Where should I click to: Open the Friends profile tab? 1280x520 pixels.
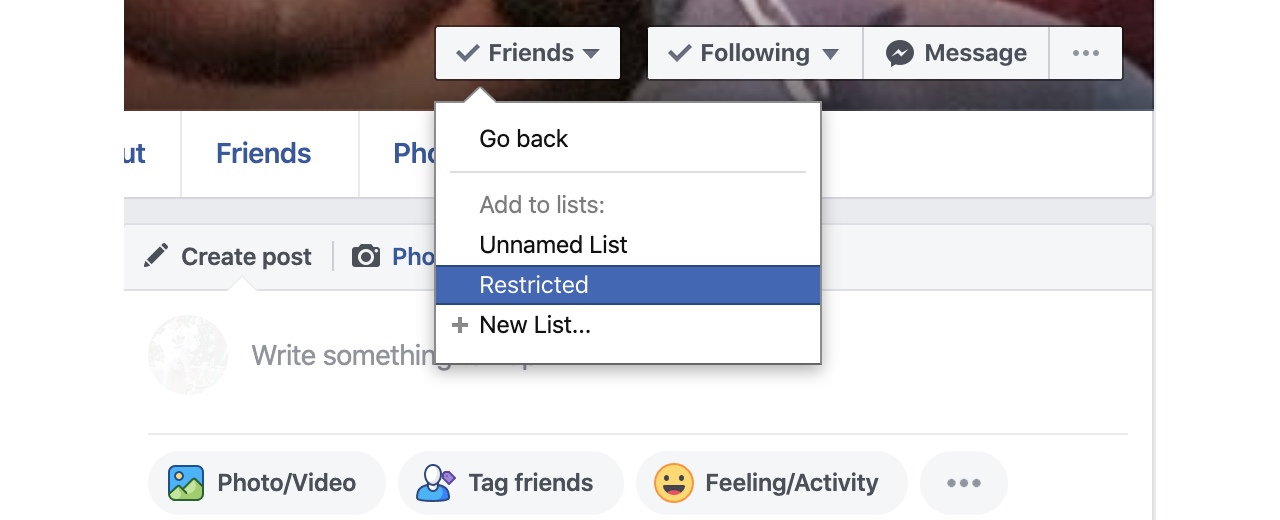(x=264, y=153)
